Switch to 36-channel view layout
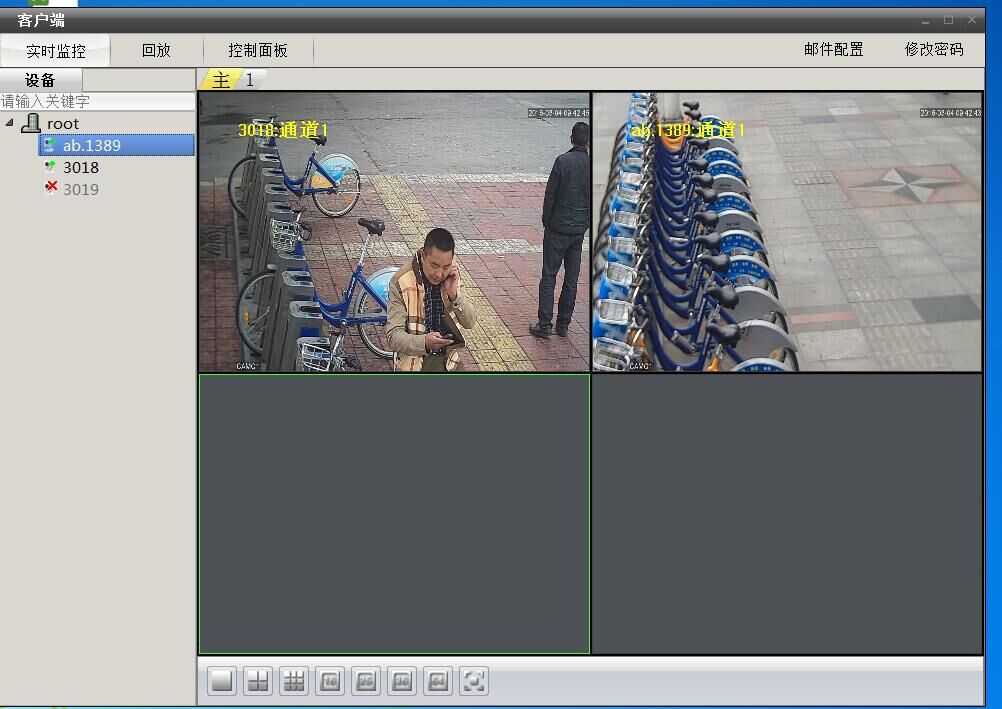The width and height of the screenshot is (1002, 709). tap(402, 682)
